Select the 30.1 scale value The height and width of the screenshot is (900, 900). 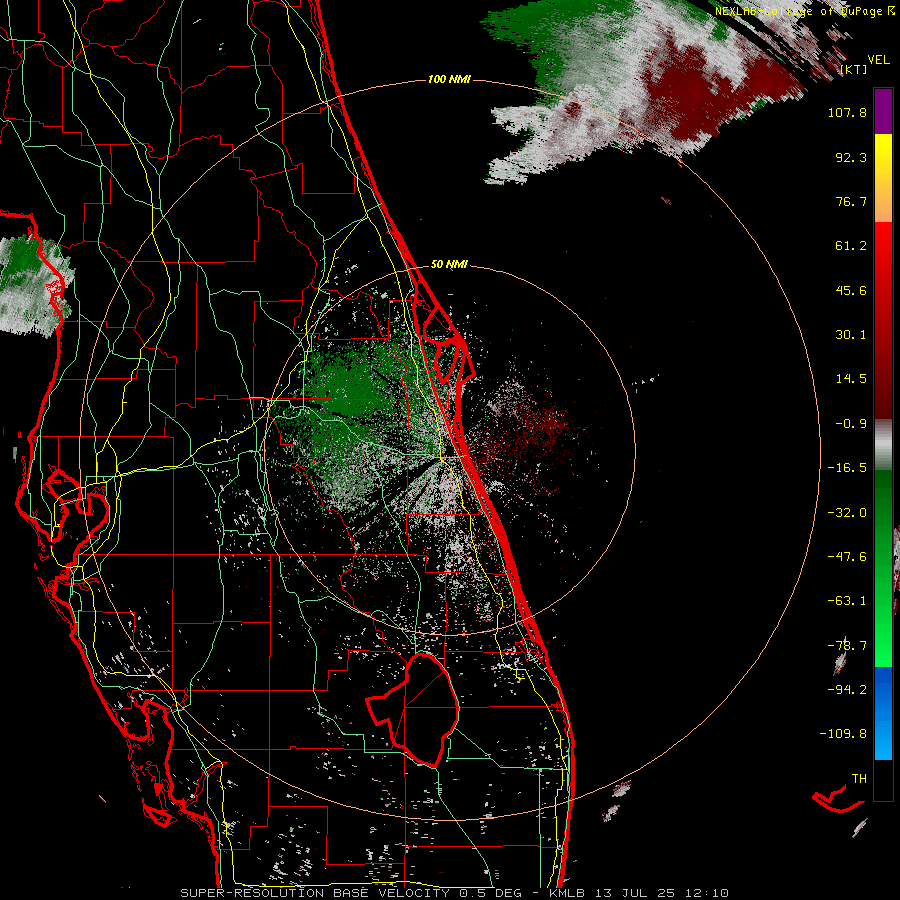[x=851, y=335]
